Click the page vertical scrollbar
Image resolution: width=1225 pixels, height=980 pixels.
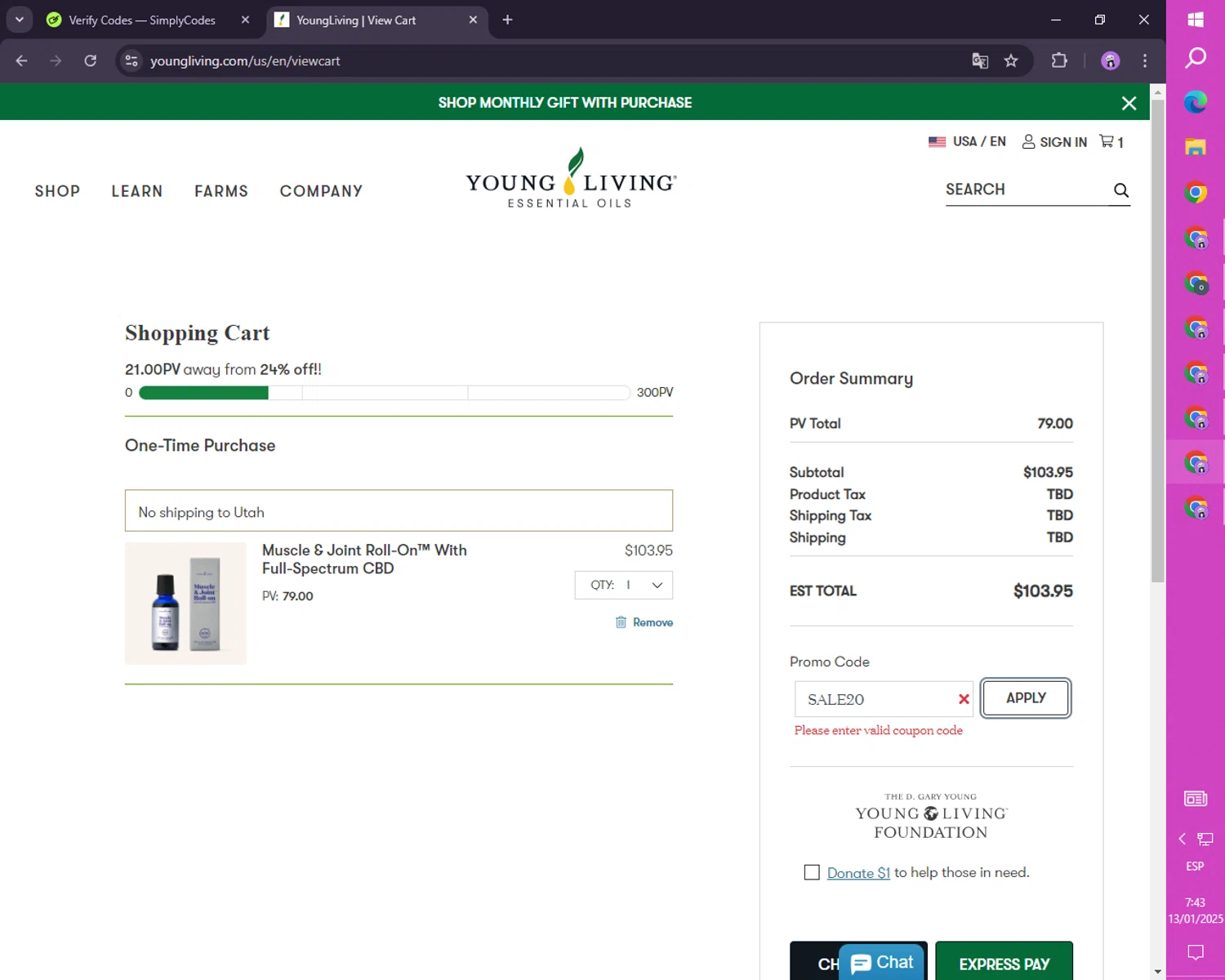click(x=1158, y=343)
